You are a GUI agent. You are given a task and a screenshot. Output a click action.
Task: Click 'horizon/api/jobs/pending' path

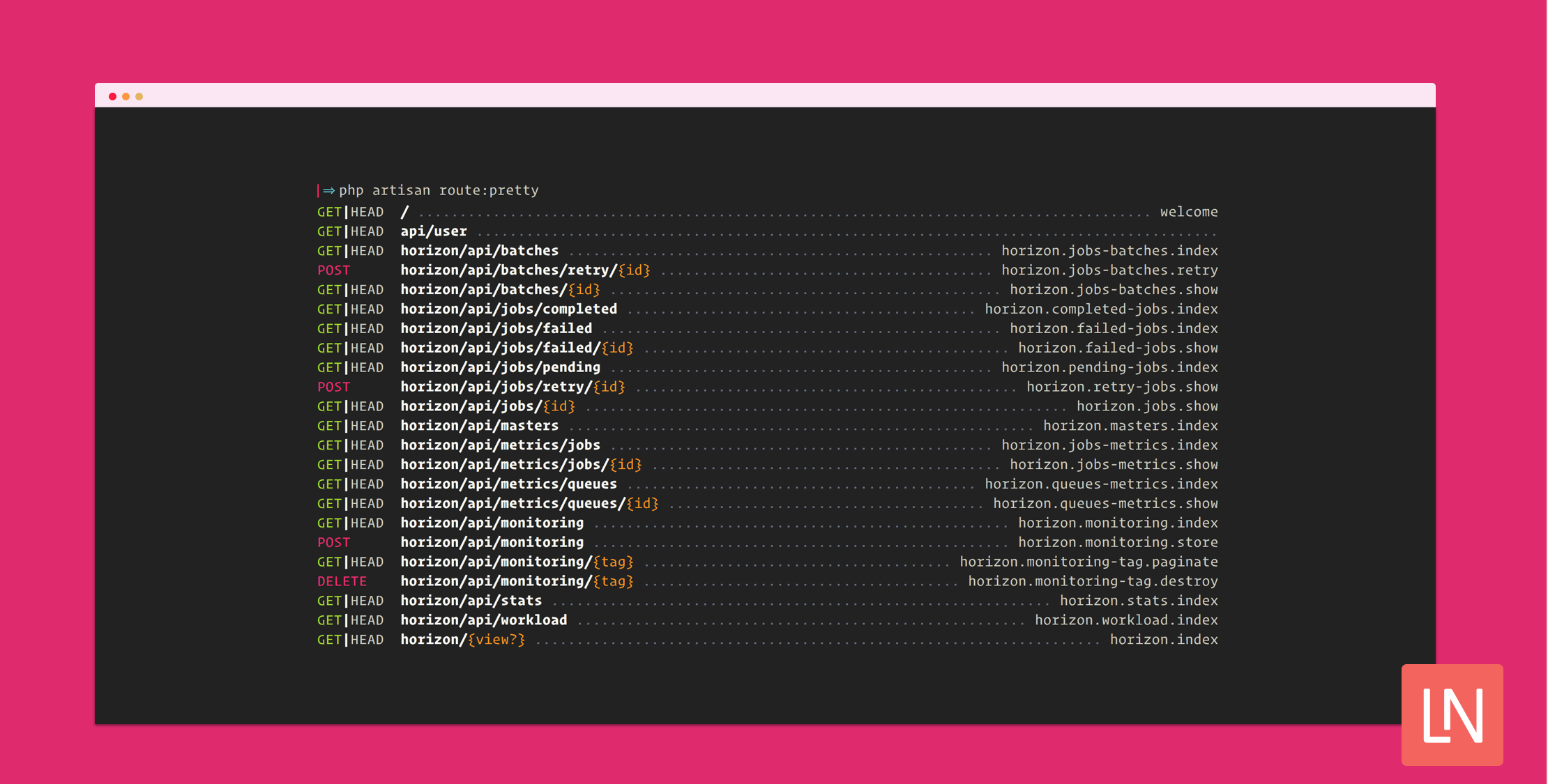pyautogui.click(x=501, y=367)
